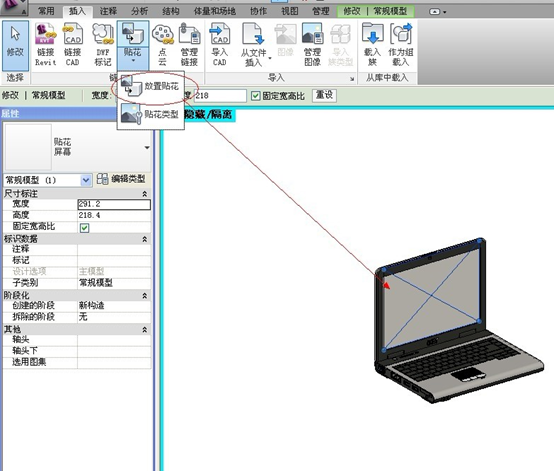
Task: Switch to the 体量和场地 ribbon tab
Action: click(215, 11)
